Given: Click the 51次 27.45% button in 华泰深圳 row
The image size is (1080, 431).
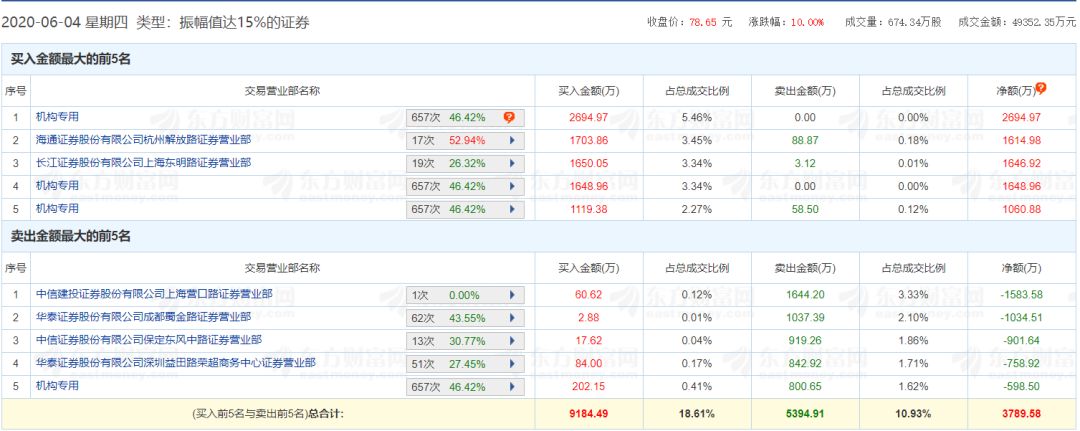Looking at the screenshot, I should pyautogui.click(x=465, y=364).
